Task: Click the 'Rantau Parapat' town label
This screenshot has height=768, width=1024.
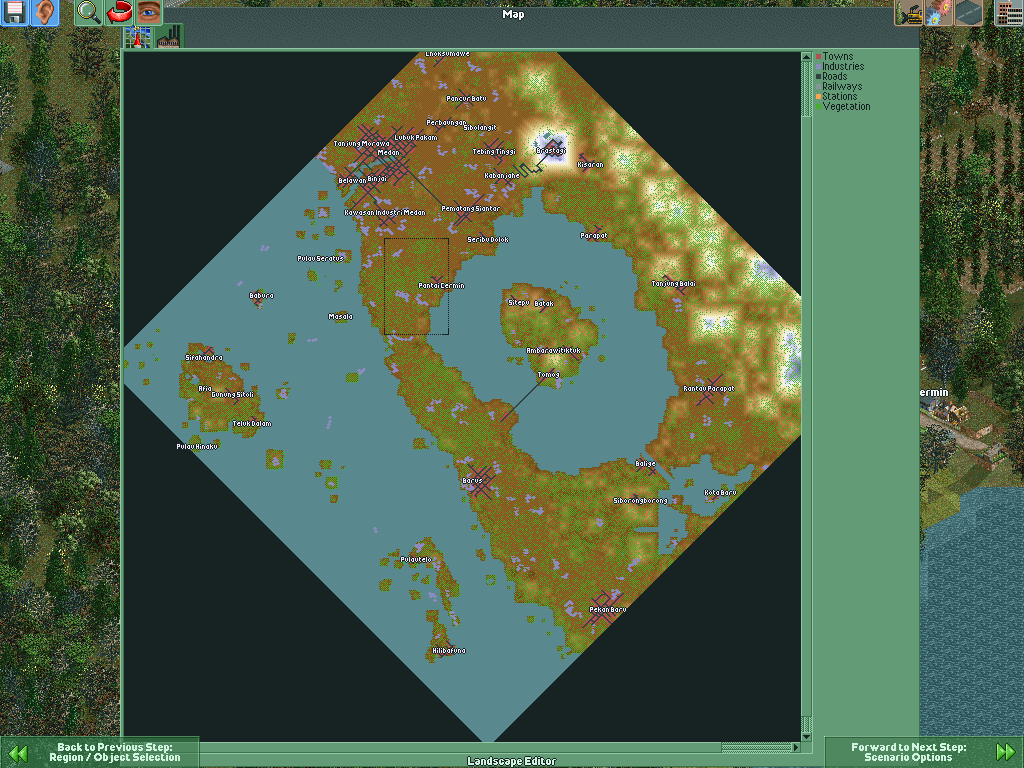Action: pos(709,389)
